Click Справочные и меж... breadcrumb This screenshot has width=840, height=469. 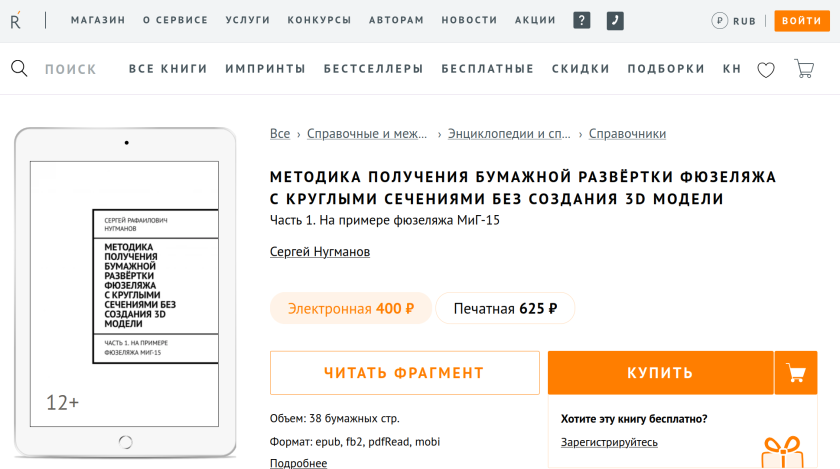click(367, 133)
